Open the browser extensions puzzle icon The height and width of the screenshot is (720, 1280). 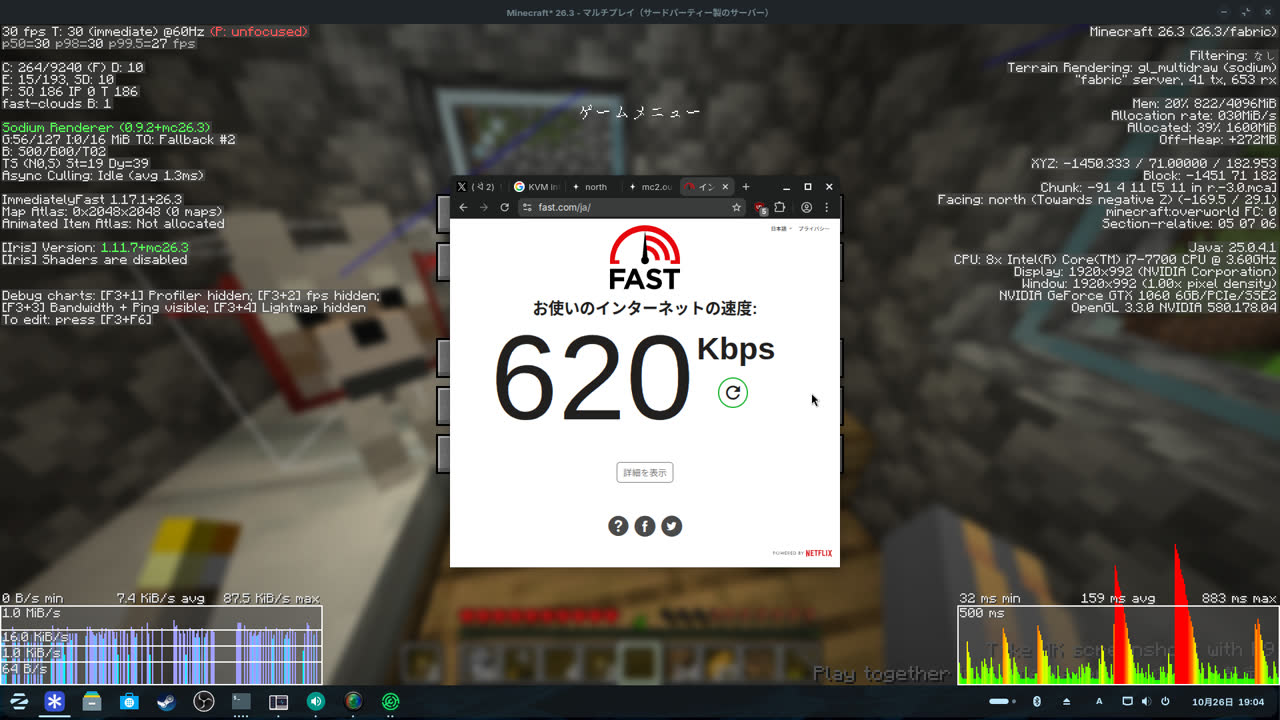click(780, 207)
